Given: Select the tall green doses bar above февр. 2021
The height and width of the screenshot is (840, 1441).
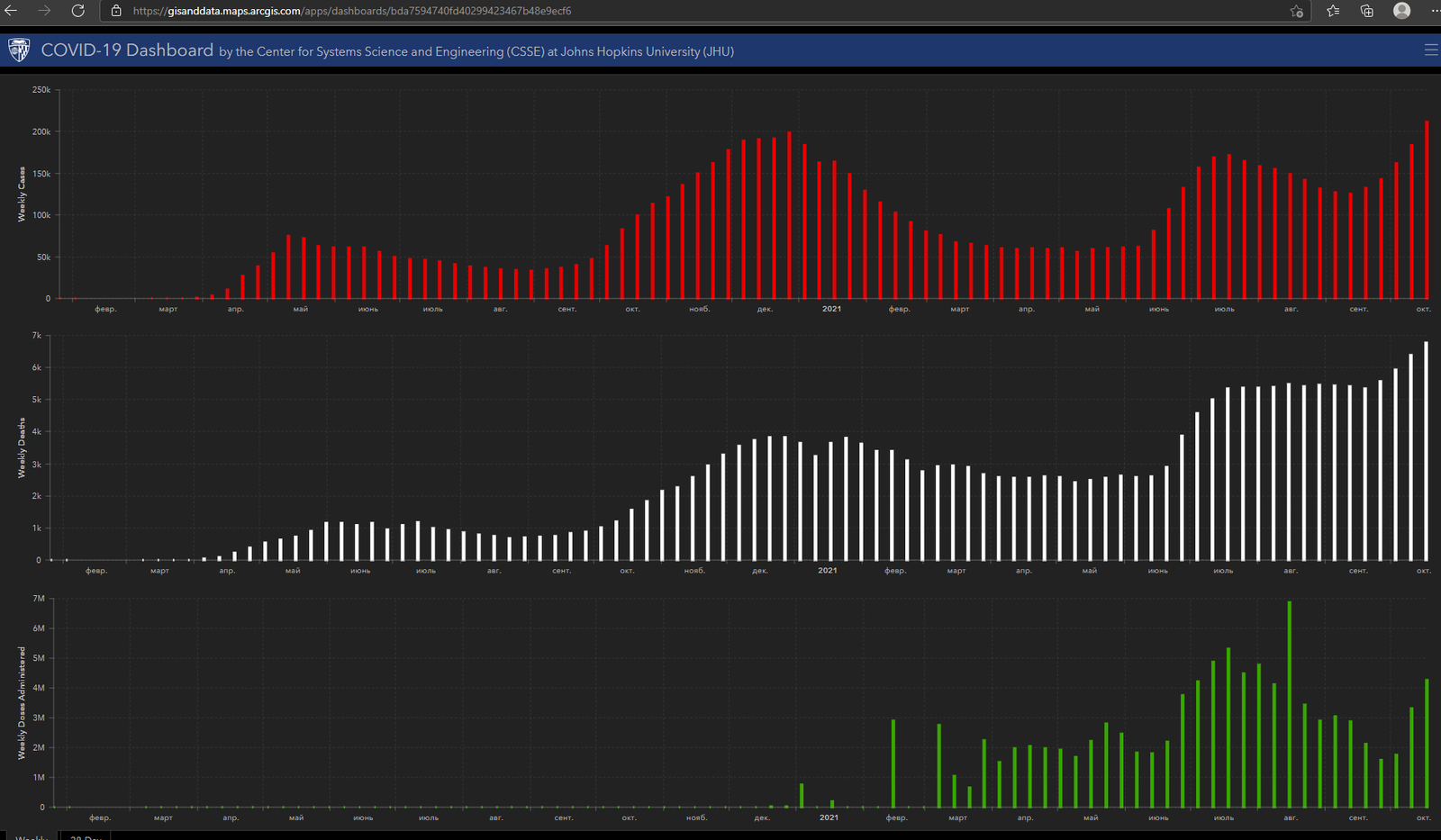Looking at the screenshot, I should pos(893,763).
